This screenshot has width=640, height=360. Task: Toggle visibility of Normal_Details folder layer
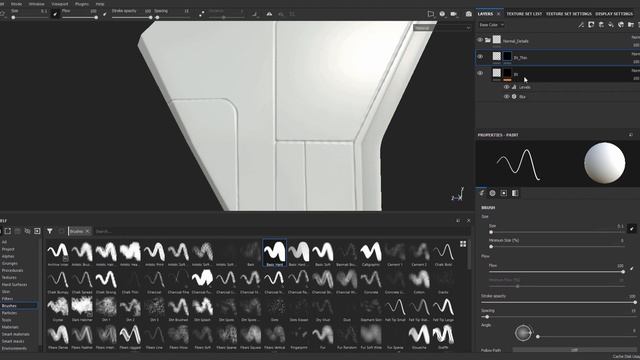pyautogui.click(x=480, y=40)
